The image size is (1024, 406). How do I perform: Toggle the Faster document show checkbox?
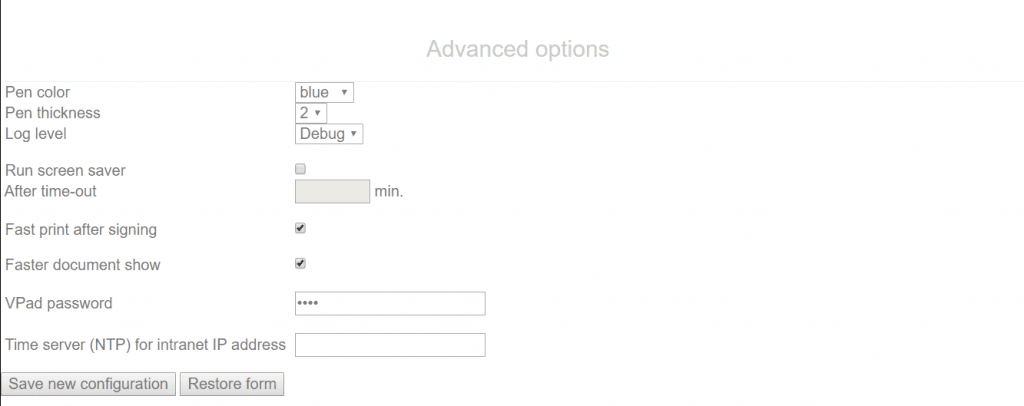300,264
